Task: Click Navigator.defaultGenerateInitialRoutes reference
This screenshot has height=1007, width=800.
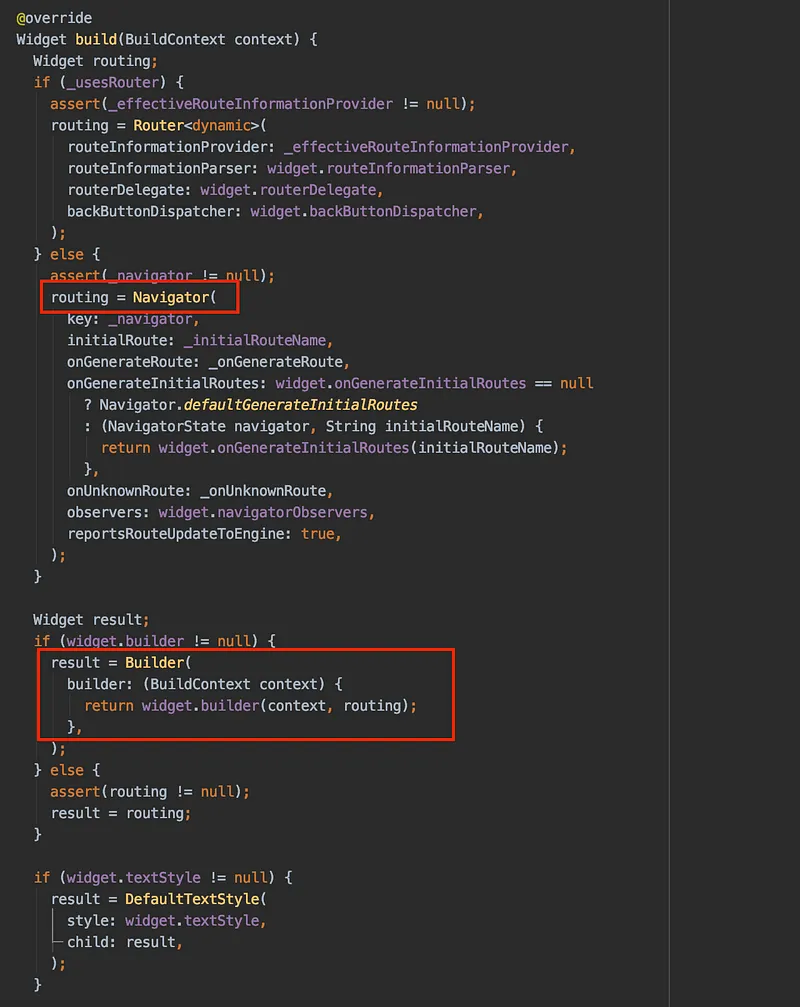Action: pos(260,404)
